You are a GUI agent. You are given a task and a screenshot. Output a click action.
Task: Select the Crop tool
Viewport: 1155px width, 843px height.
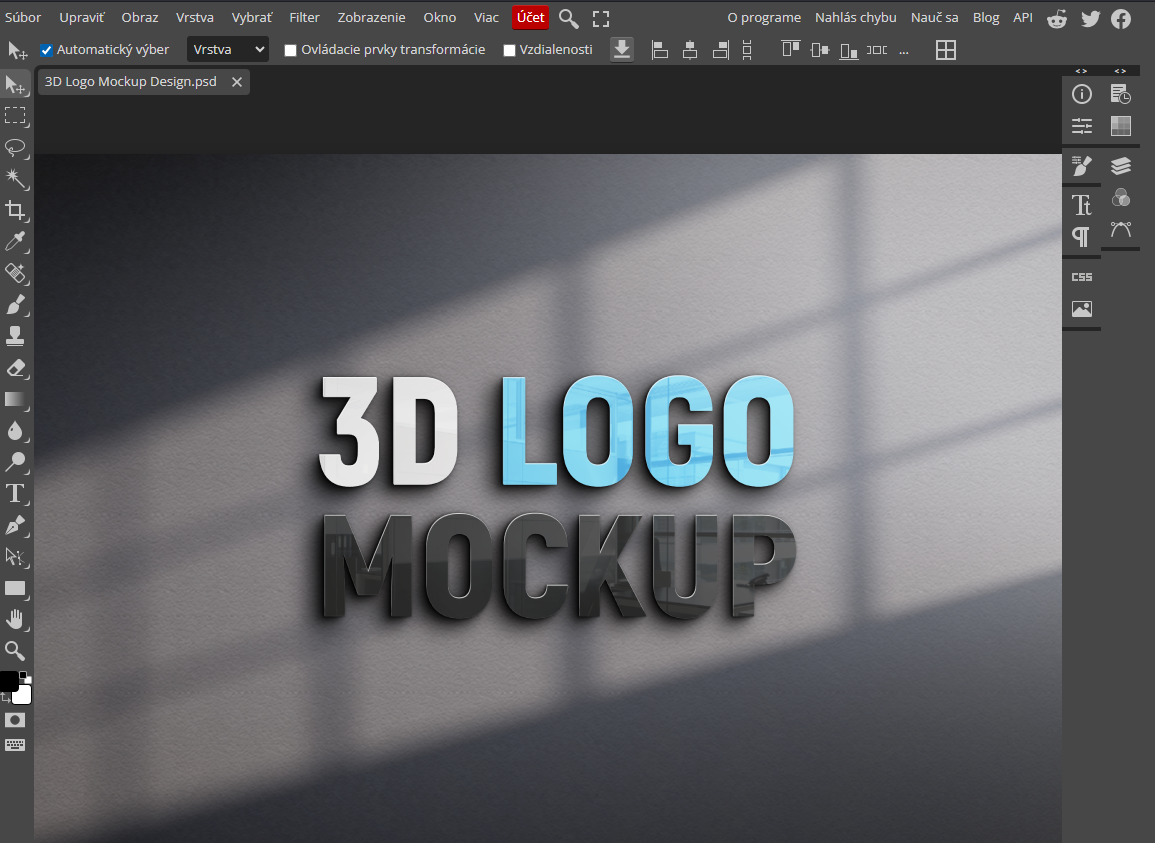point(15,210)
